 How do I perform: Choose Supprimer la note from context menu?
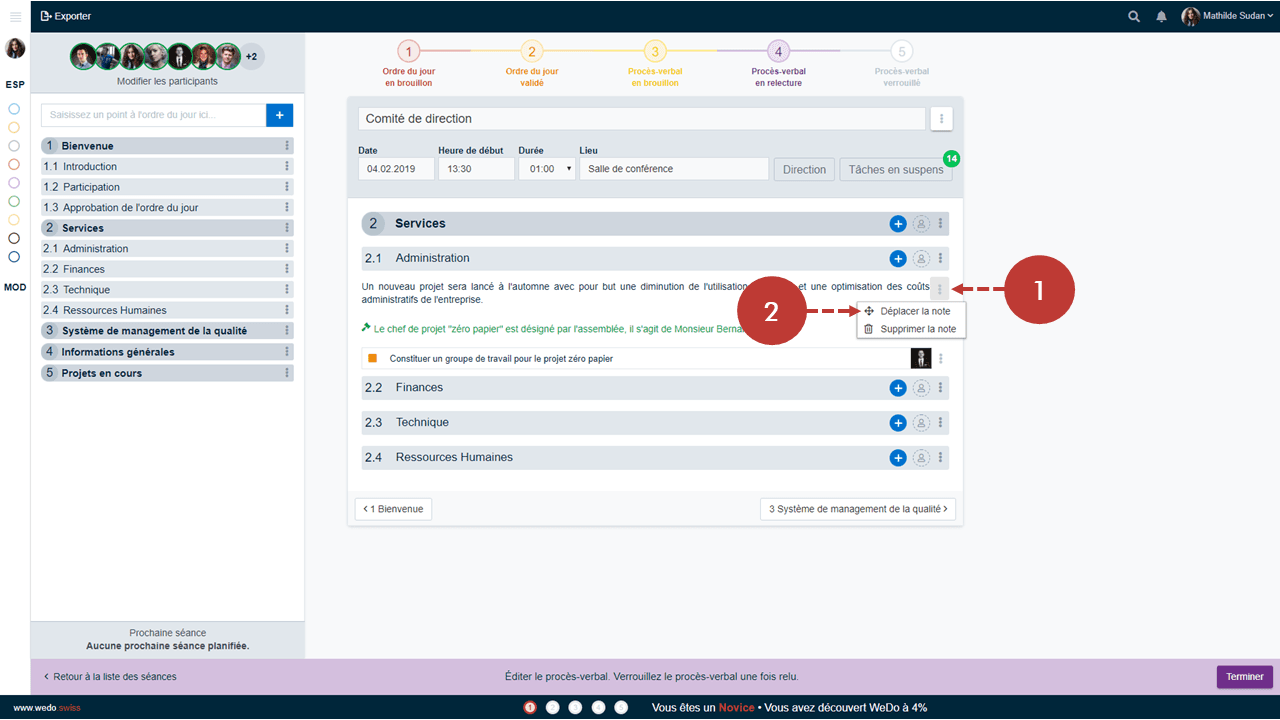pyautogui.click(x=917, y=329)
